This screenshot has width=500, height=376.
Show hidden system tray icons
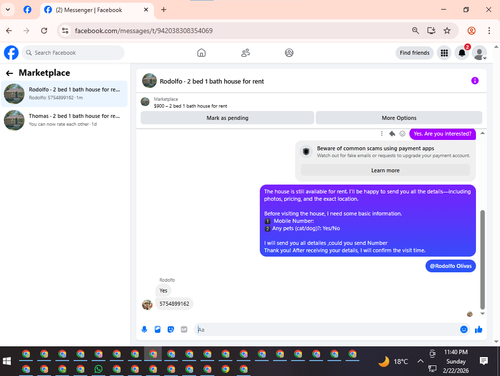tap(421, 361)
